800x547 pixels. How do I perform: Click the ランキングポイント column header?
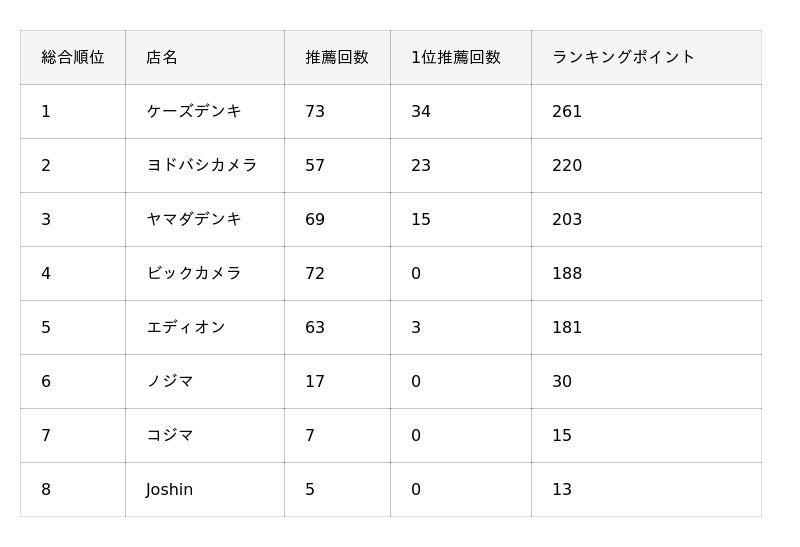646,57
